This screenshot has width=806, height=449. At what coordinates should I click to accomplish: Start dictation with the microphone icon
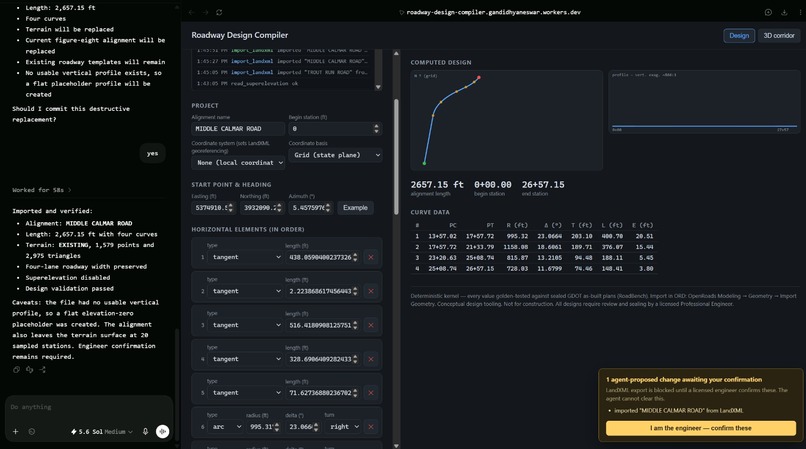tap(145, 432)
